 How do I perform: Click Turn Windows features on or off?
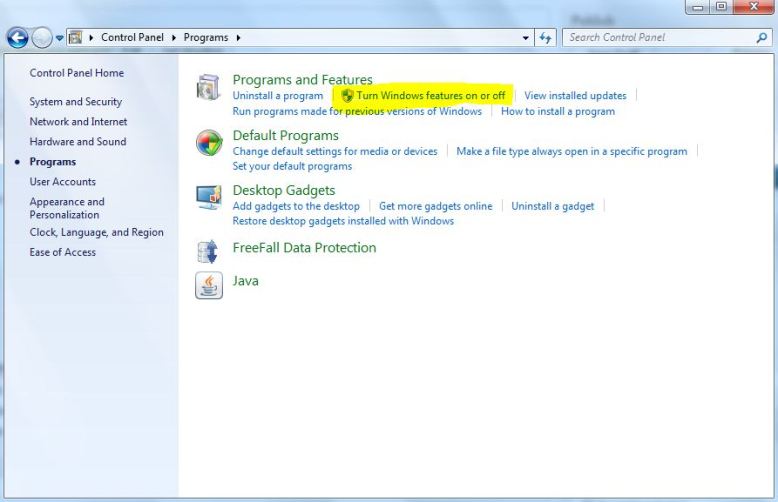(430, 96)
